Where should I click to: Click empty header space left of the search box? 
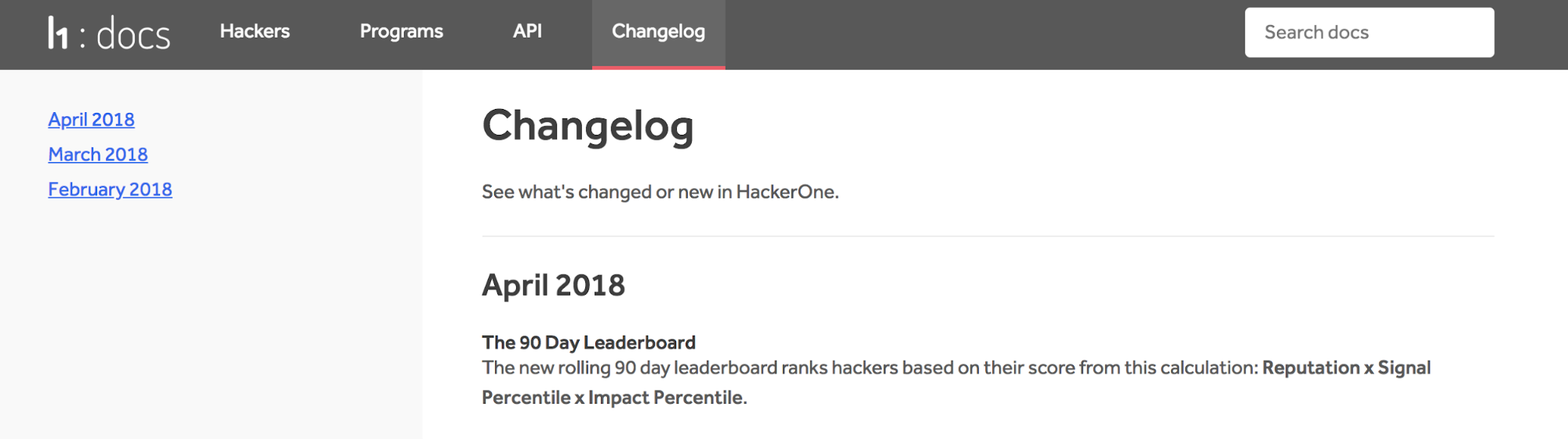click(980, 33)
